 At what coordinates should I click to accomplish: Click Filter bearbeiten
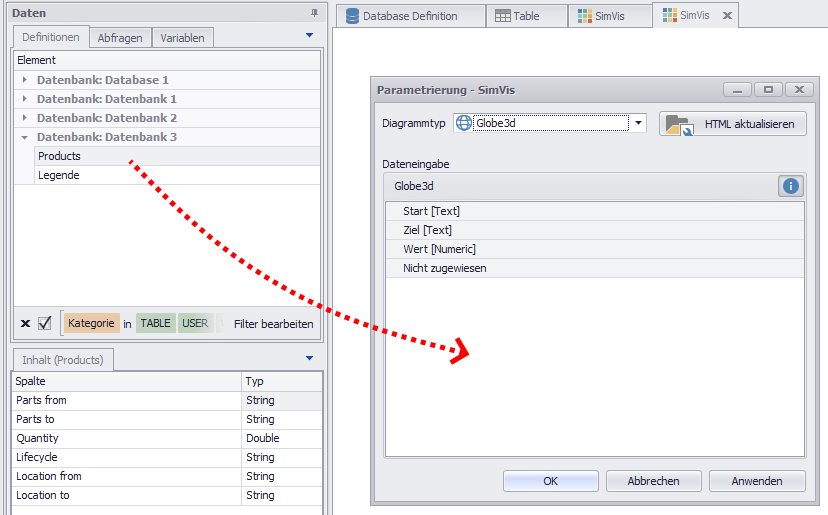click(274, 324)
